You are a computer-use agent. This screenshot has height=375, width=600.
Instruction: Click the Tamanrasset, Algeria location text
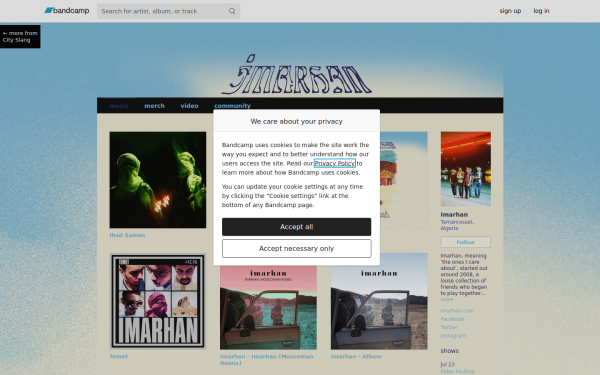(x=457, y=225)
